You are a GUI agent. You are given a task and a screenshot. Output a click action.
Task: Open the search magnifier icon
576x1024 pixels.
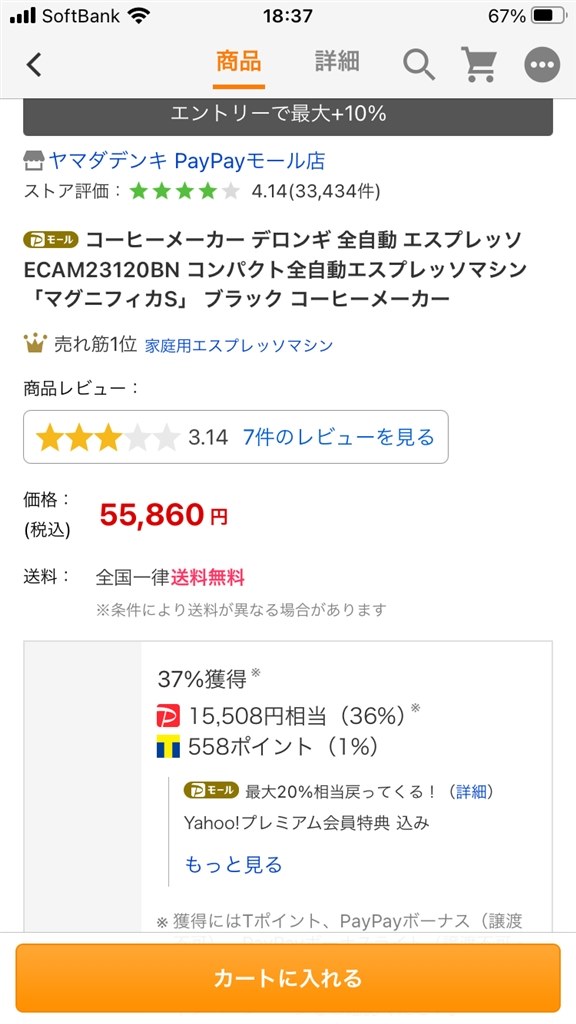(418, 64)
